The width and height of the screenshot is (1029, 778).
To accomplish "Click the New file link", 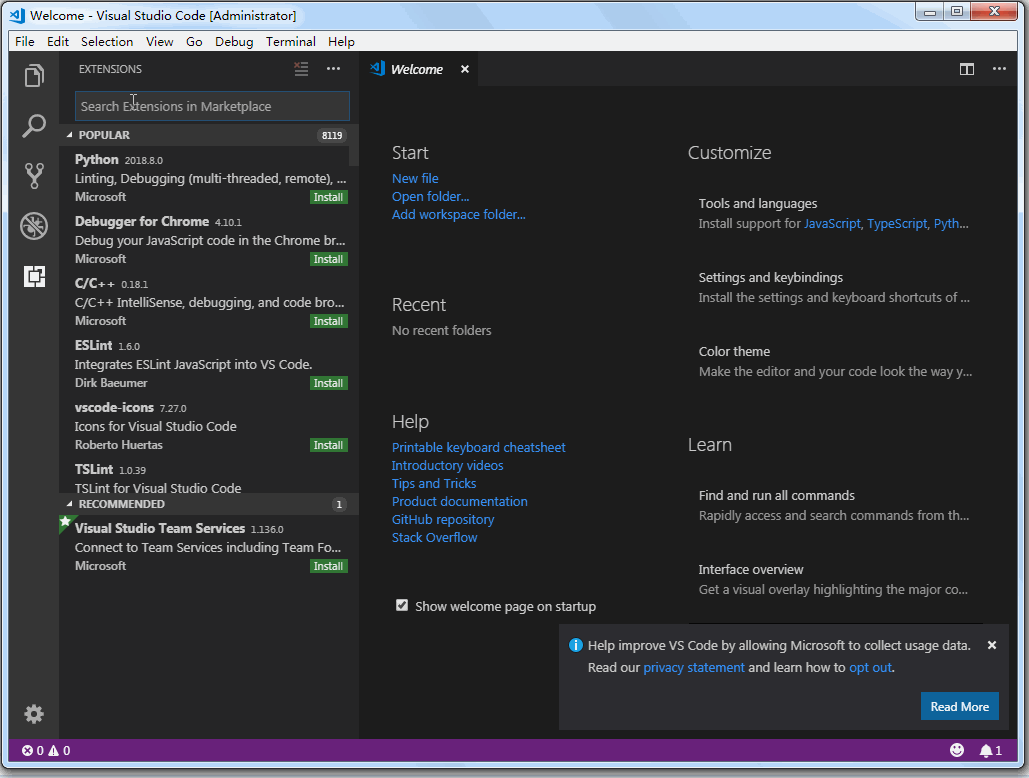I will point(415,178).
